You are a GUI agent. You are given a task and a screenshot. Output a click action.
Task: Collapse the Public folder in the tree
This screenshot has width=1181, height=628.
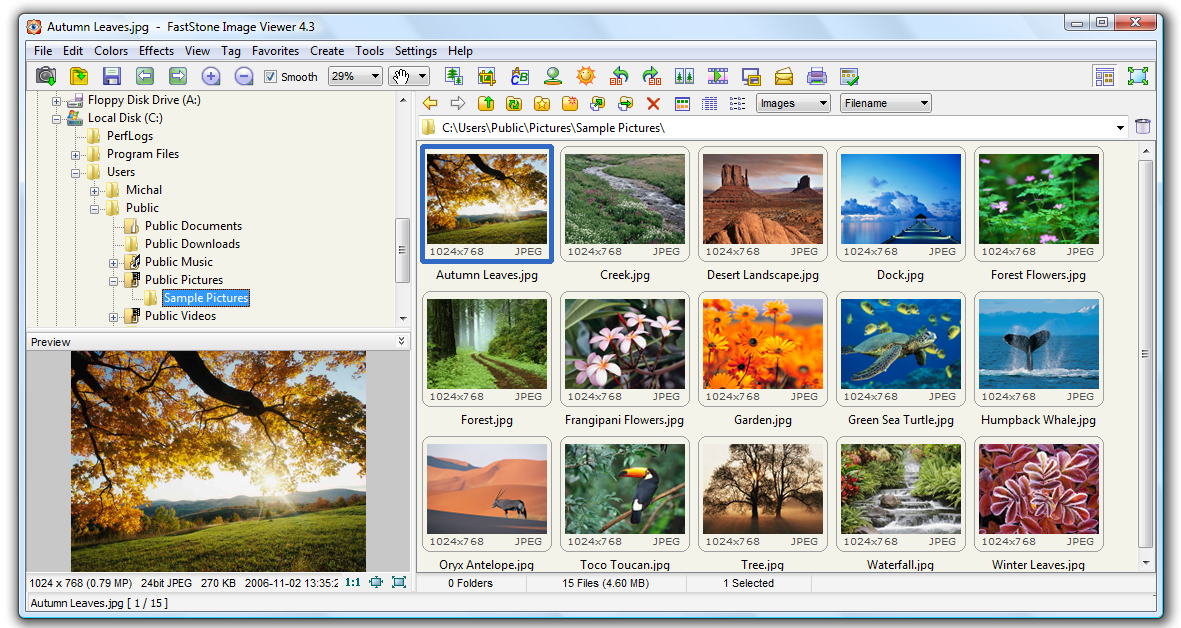coord(96,207)
